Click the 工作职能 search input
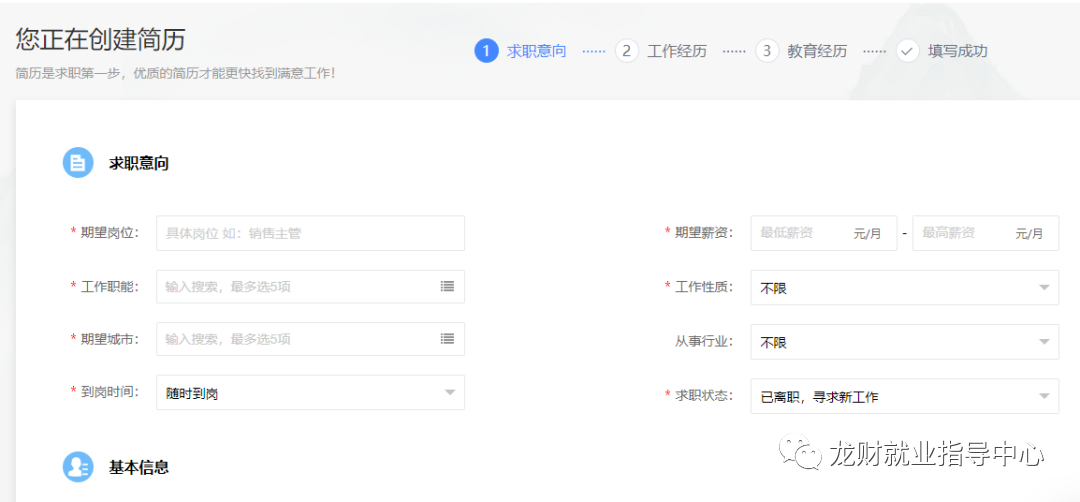The width and height of the screenshot is (1080, 502). click(296, 286)
